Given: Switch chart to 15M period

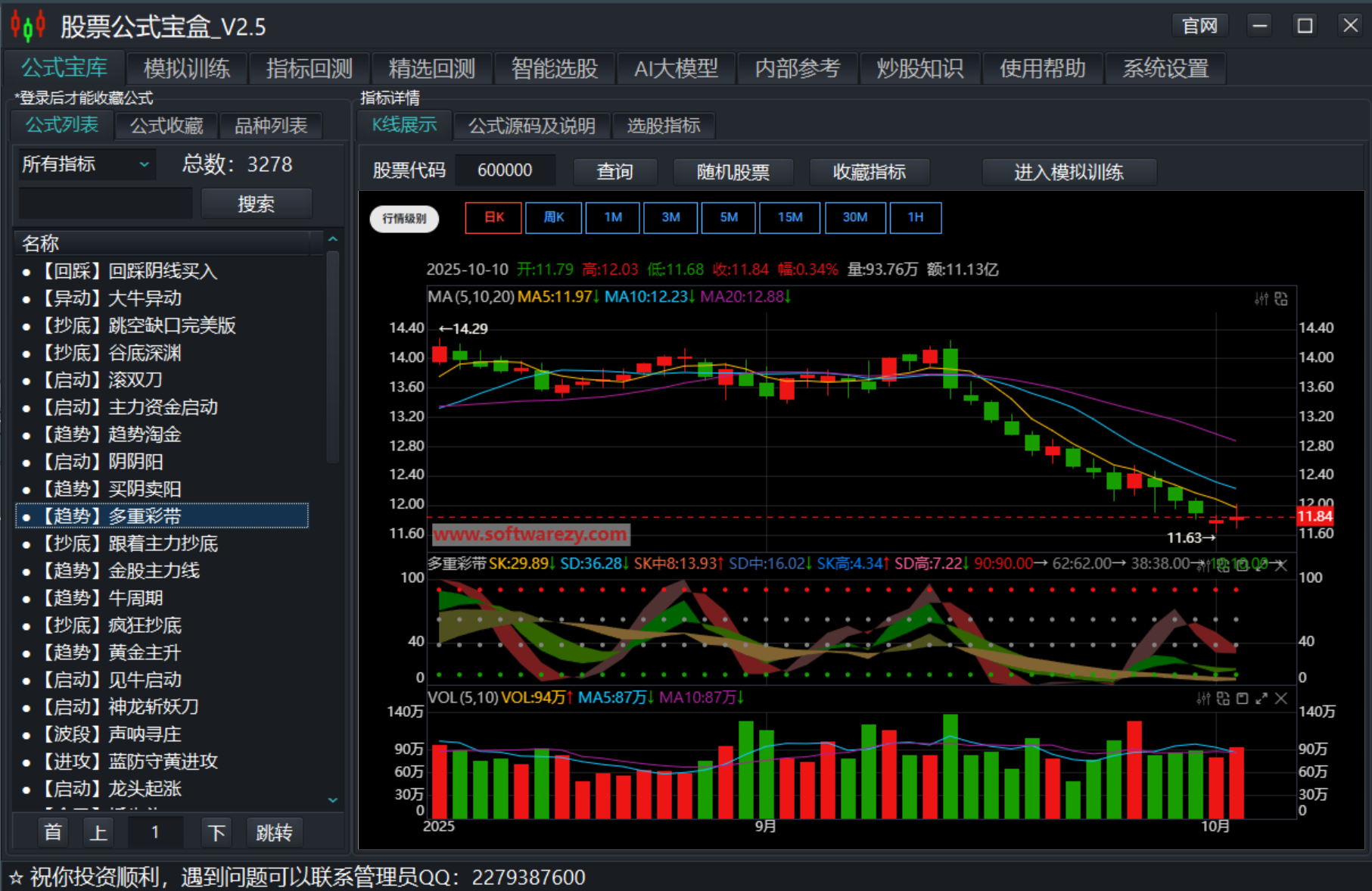Looking at the screenshot, I should [789, 218].
